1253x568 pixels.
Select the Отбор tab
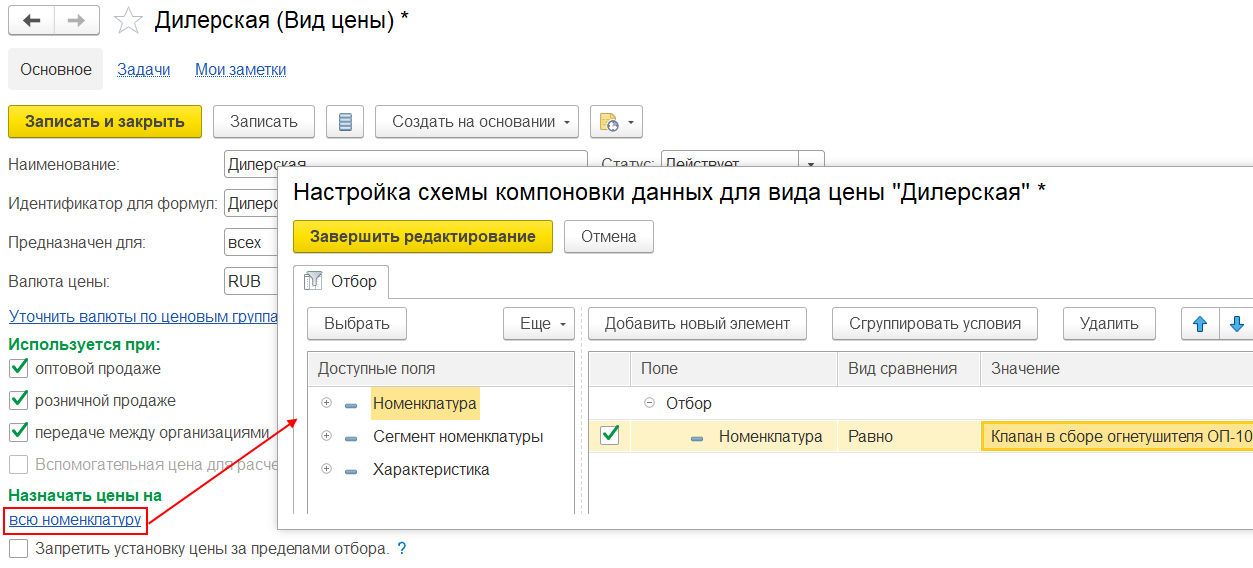pyautogui.click(x=341, y=281)
